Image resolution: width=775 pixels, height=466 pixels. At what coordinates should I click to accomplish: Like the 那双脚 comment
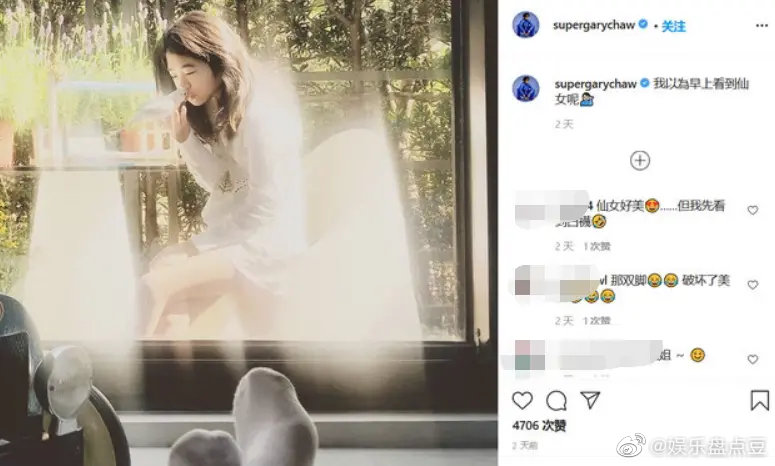point(752,285)
